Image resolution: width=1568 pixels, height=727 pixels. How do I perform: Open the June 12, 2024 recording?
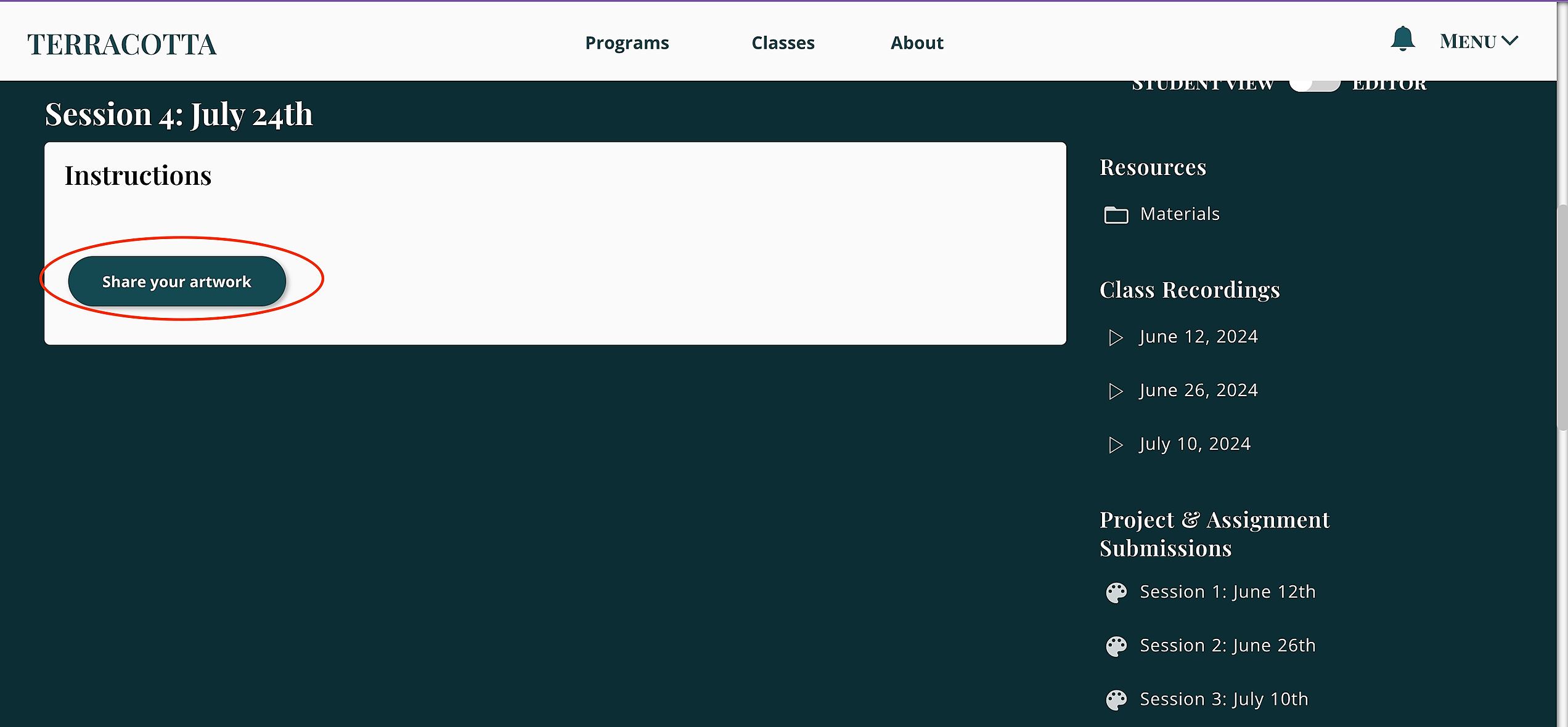click(x=1199, y=336)
